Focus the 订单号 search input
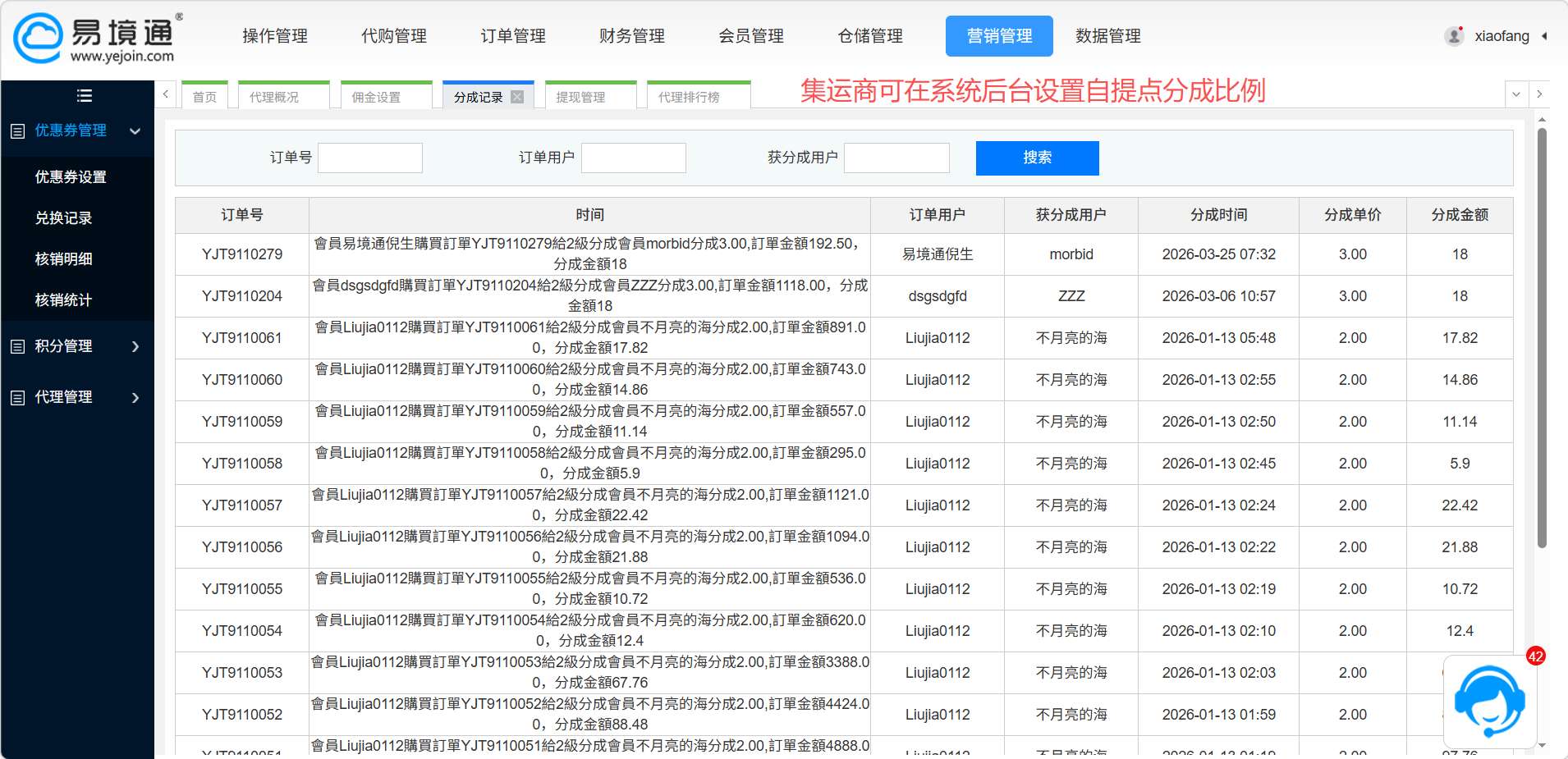 (370, 158)
